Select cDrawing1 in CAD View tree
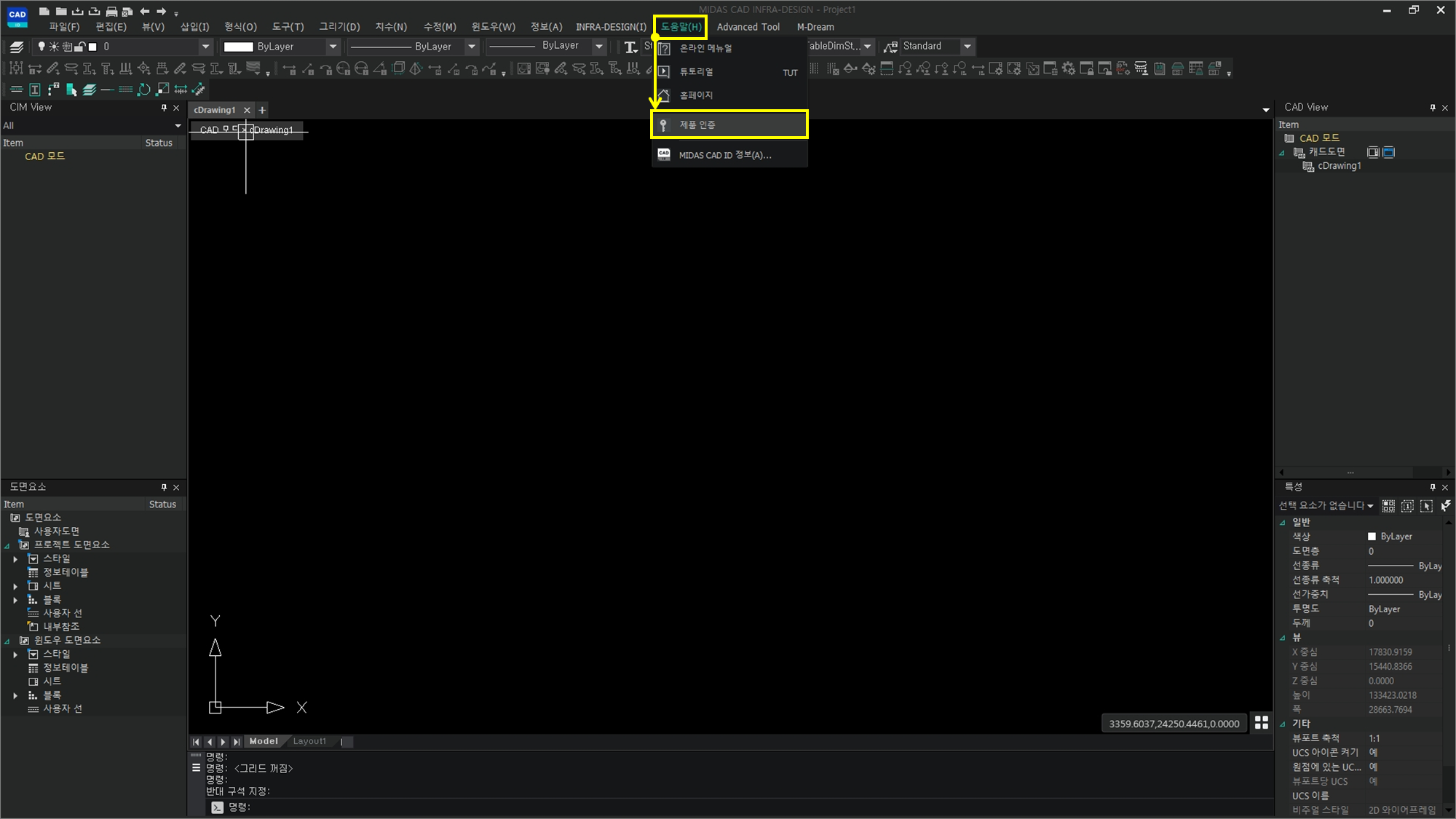The width and height of the screenshot is (1456, 819). (x=1338, y=166)
